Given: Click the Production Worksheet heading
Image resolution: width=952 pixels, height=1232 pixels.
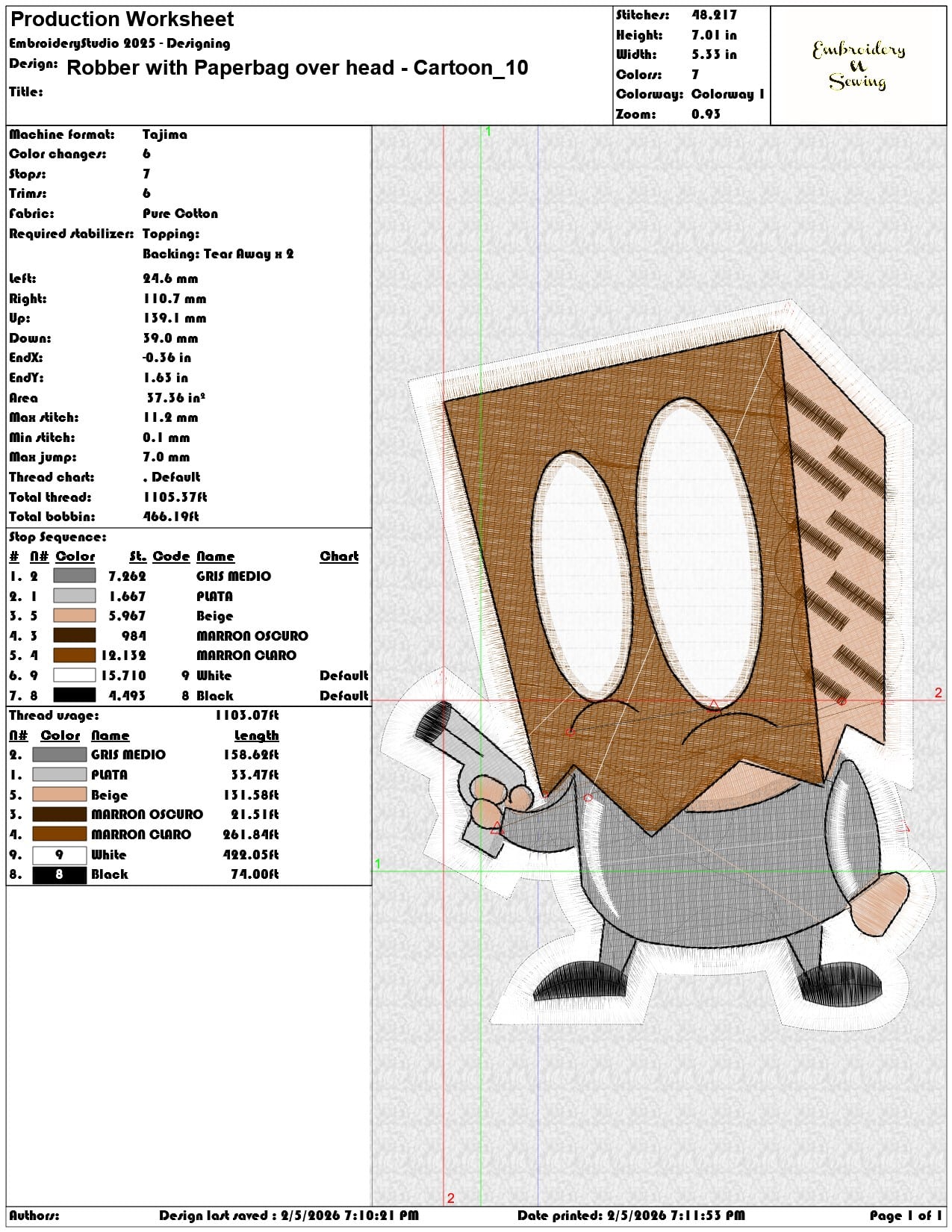Looking at the screenshot, I should coord(122,19).
